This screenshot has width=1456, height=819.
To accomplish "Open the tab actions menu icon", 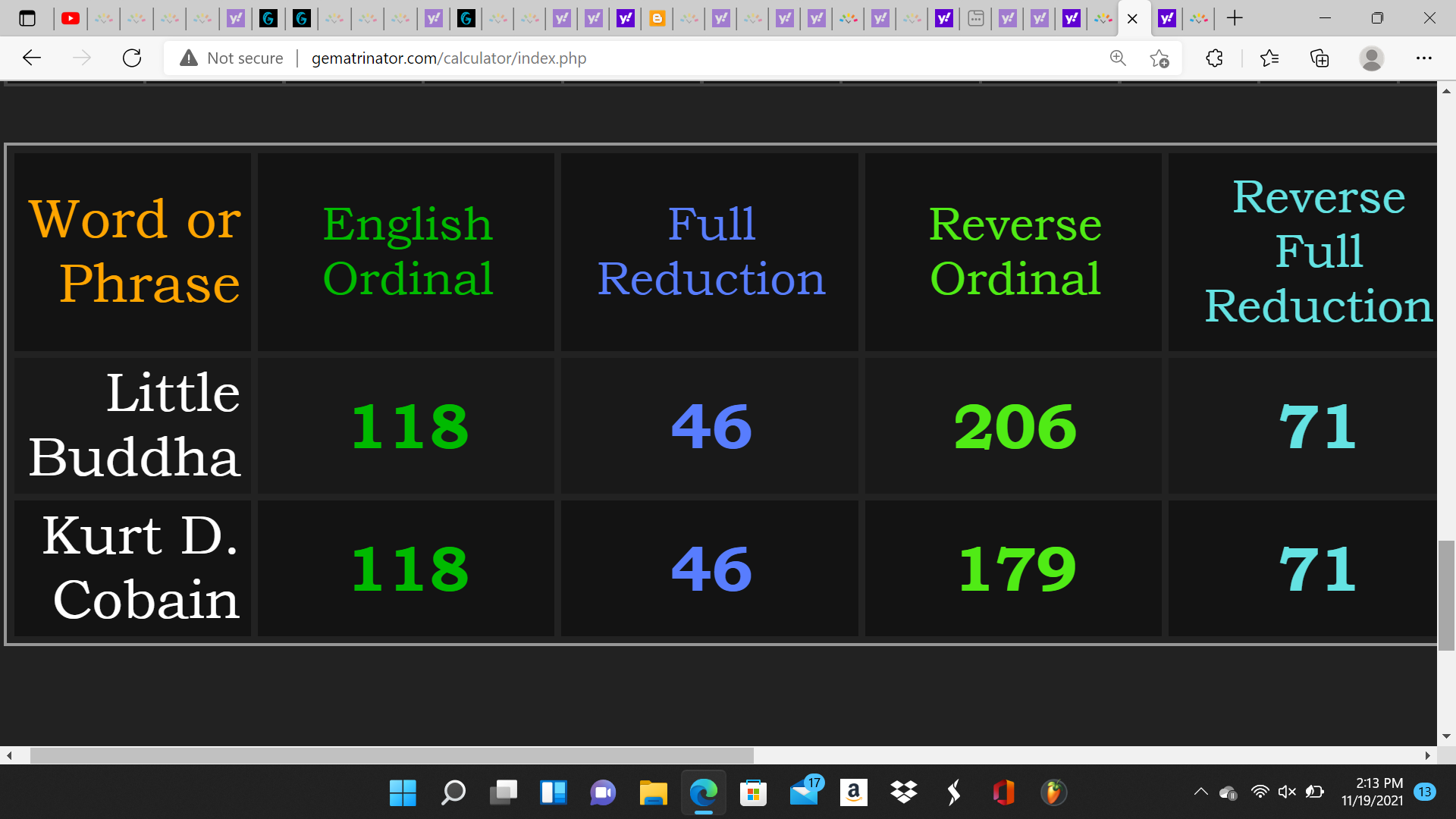I will [27, 18].
